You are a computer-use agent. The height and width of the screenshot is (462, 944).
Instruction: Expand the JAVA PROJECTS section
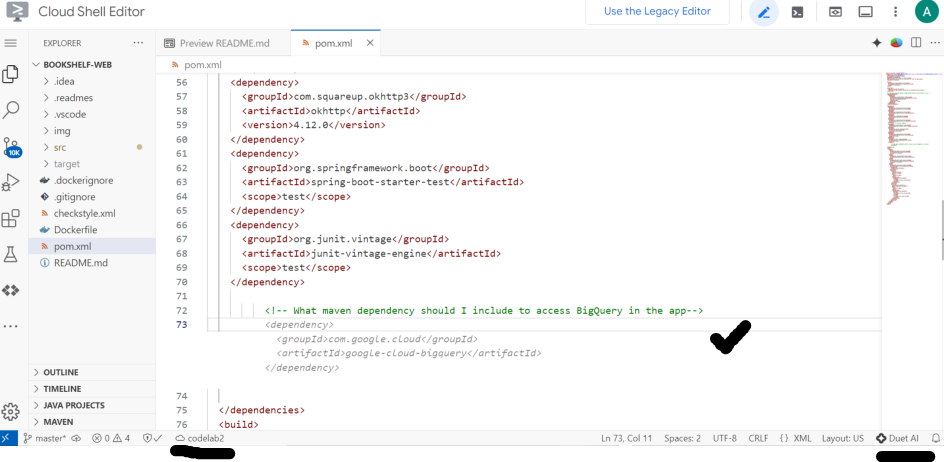pos(74,405)
